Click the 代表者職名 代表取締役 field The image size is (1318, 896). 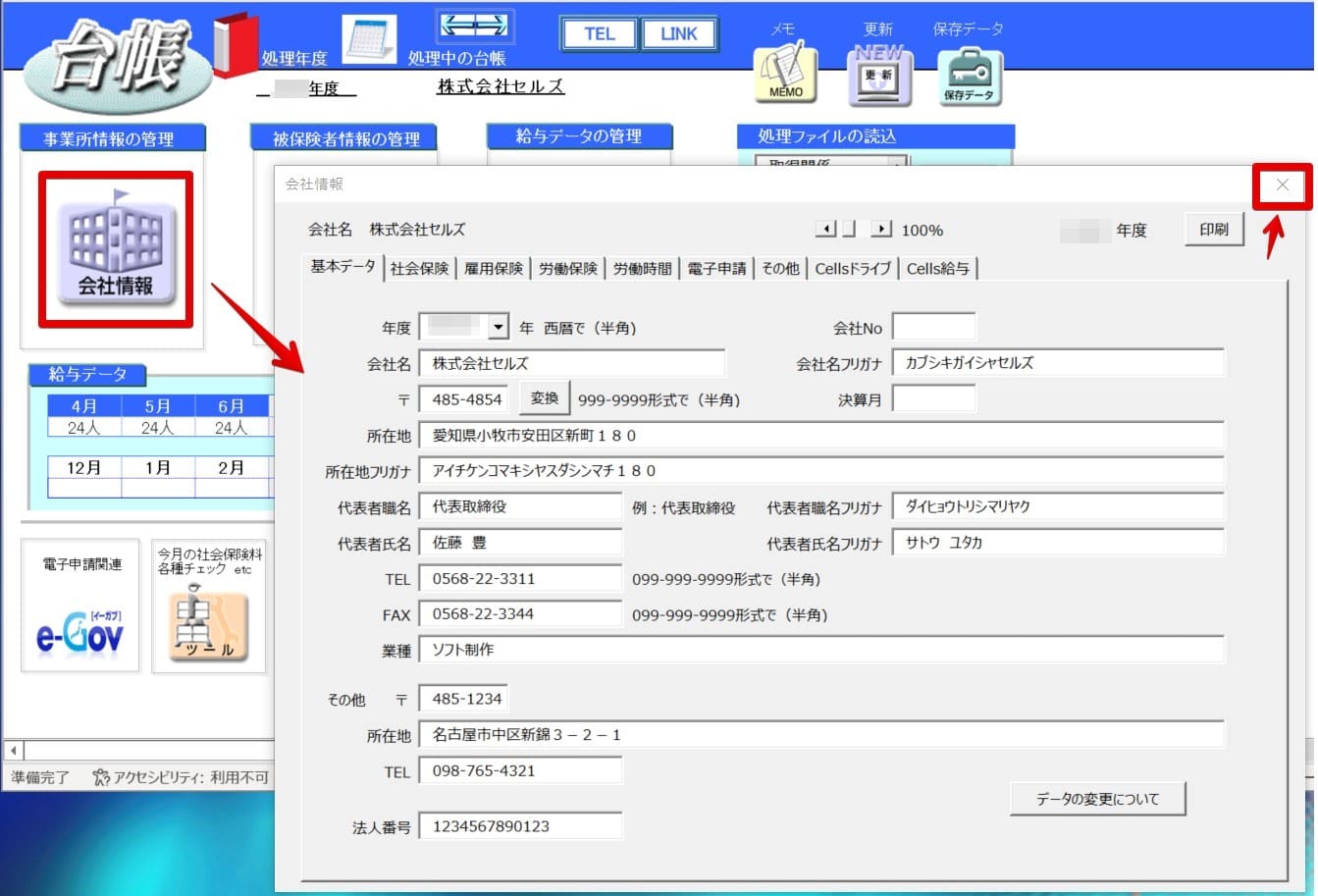[520, 506]
